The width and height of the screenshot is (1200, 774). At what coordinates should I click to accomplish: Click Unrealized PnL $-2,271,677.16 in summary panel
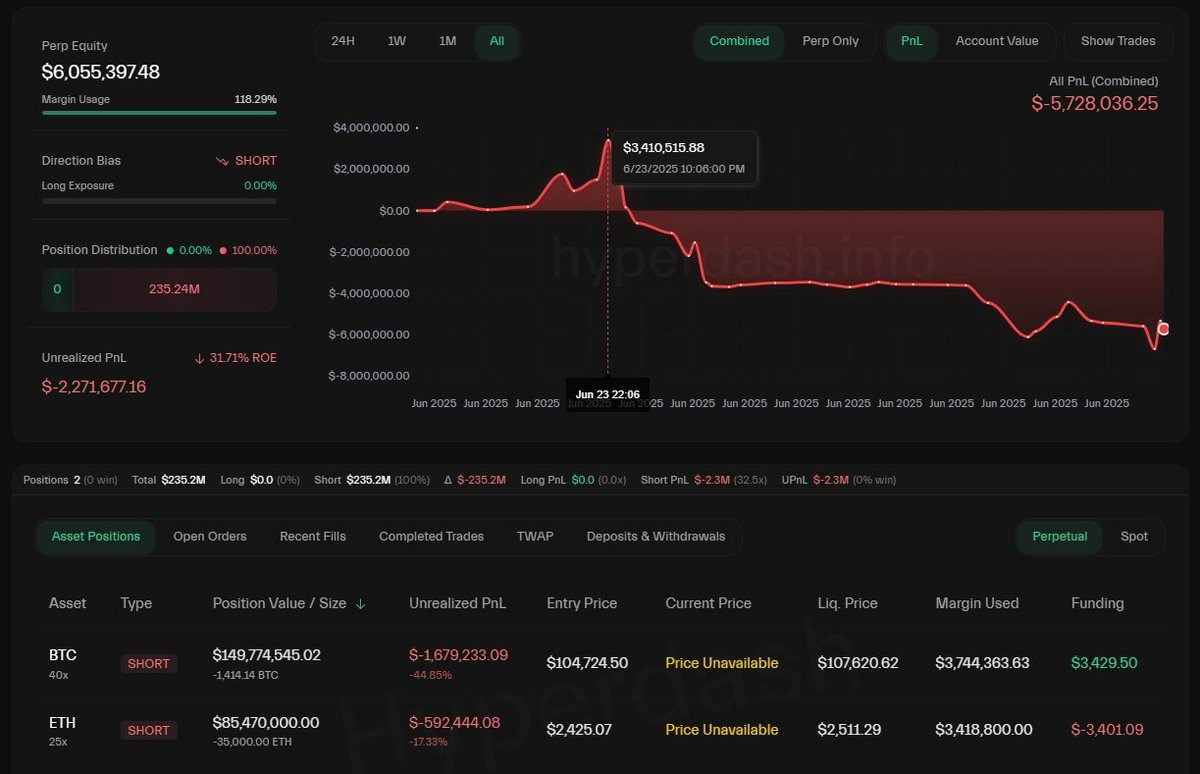point(94,386)
